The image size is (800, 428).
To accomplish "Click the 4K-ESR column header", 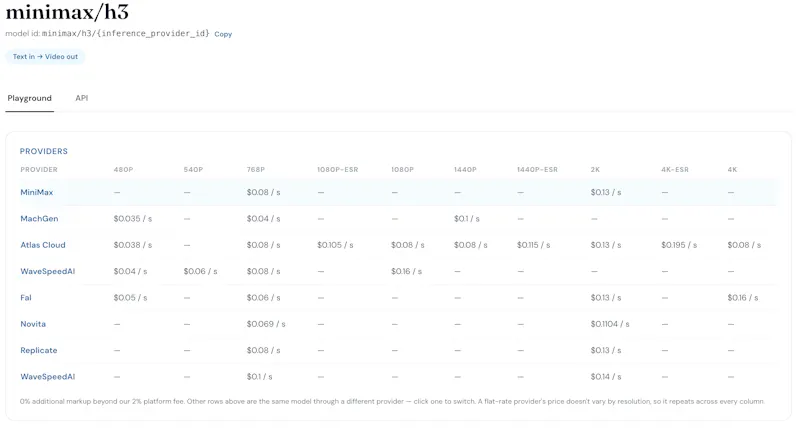I will click(675, 170).
